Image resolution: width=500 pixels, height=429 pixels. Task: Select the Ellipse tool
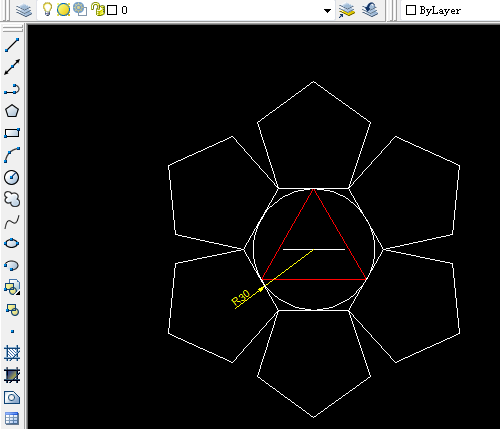tap(12, 243)
